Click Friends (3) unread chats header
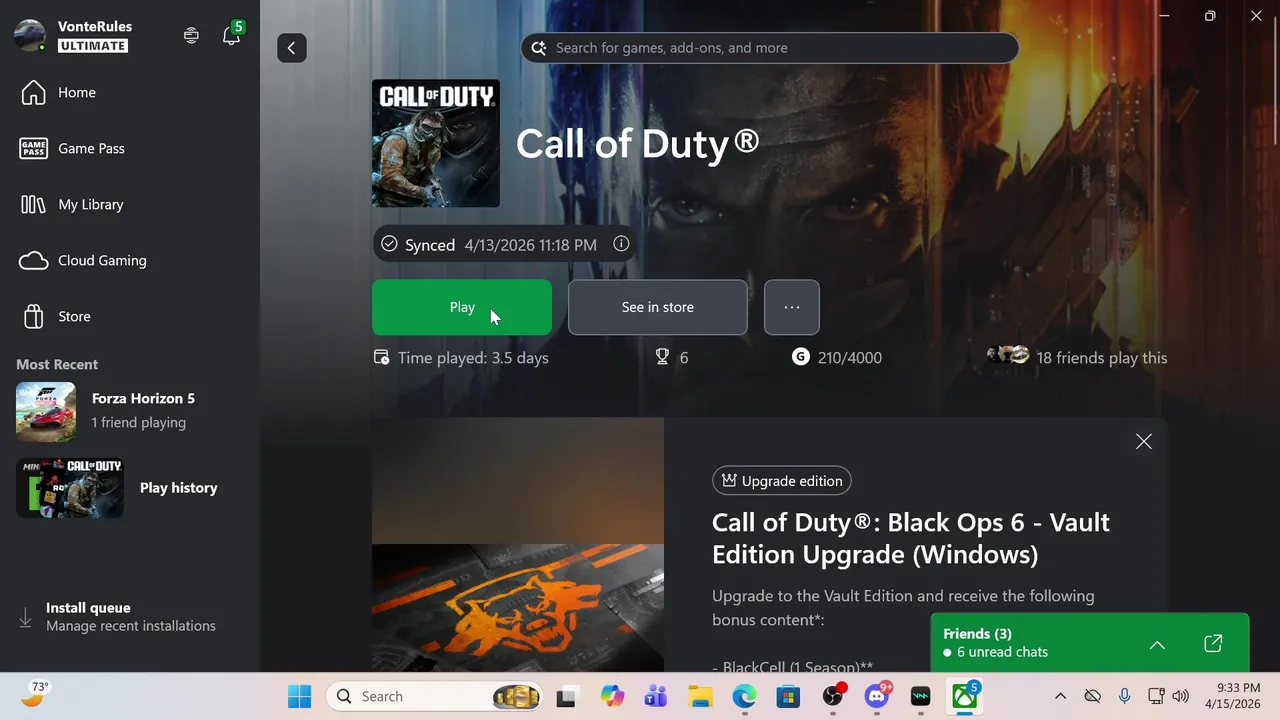 pyautogui.click(x=996, y=643)
